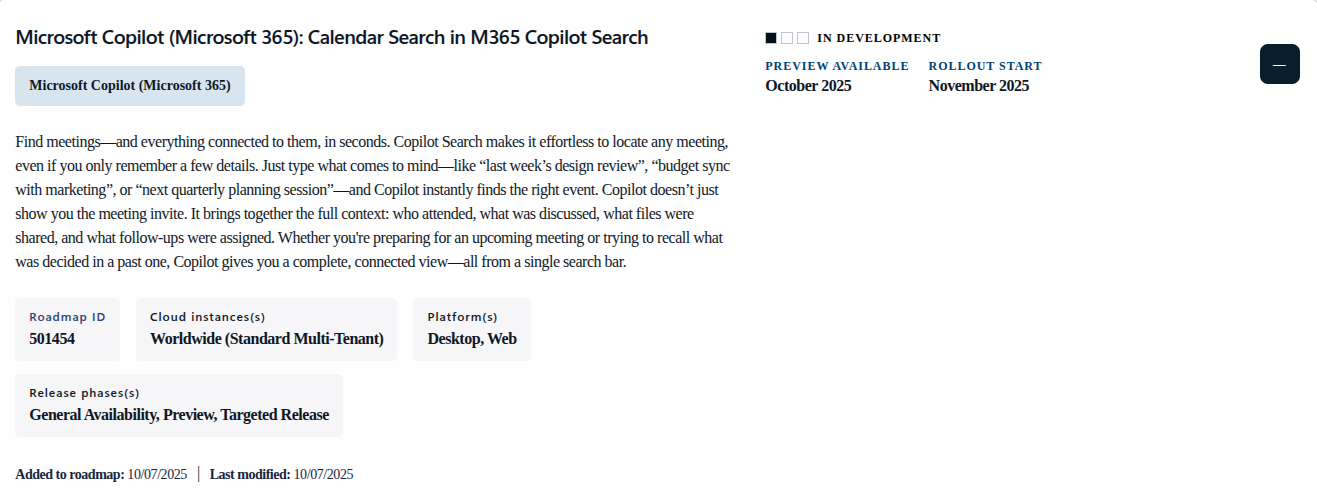1317x495 pixels.
Task: Click the empty second status progress square
Action: point(787,38)
